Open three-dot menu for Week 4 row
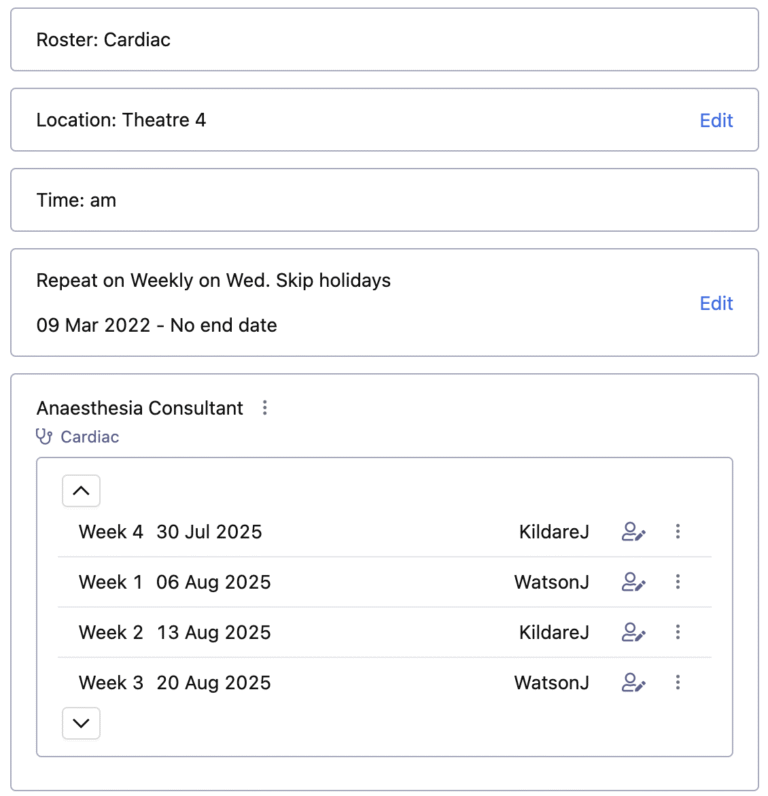768x796 pixels. 678,532
